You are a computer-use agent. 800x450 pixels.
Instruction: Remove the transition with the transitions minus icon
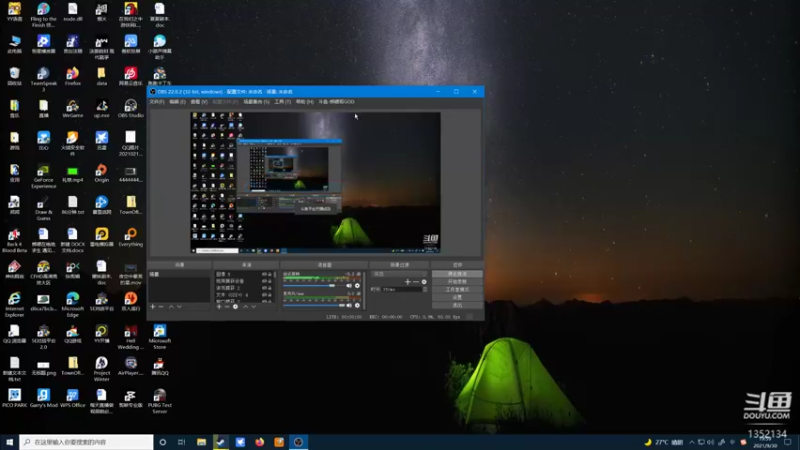pos(416,282)
